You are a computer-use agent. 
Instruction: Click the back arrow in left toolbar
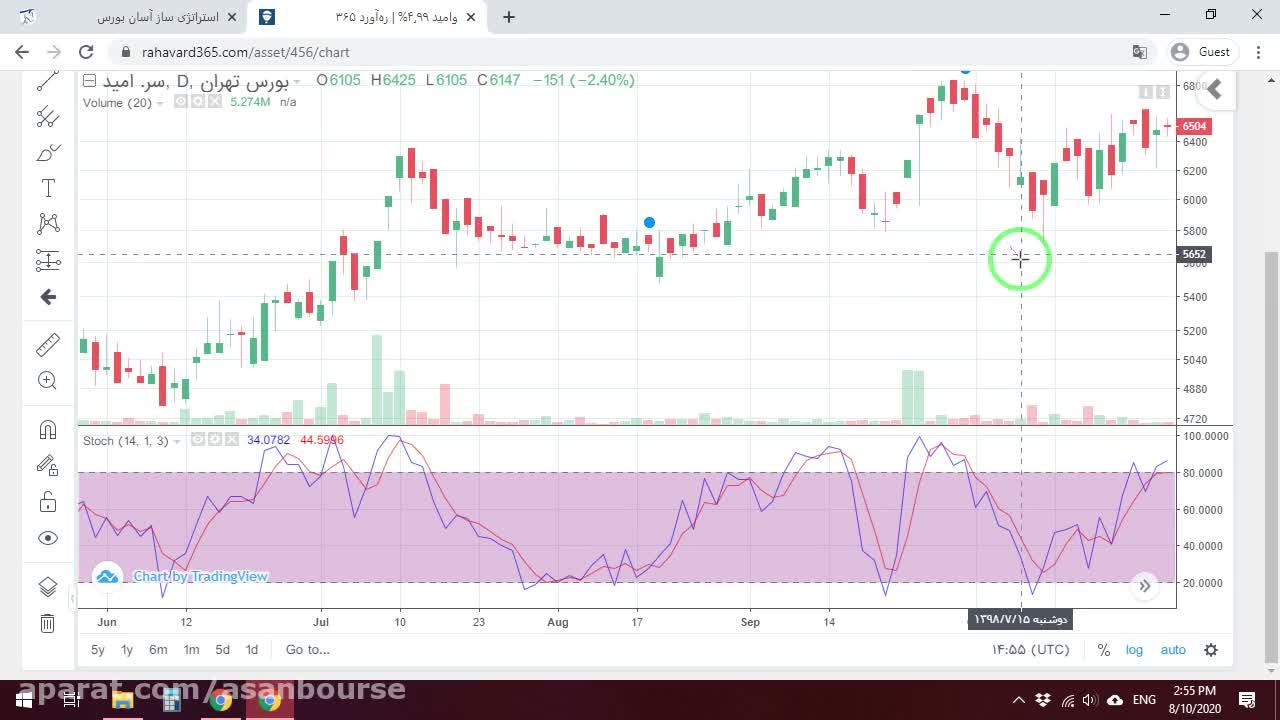point(47,297)
